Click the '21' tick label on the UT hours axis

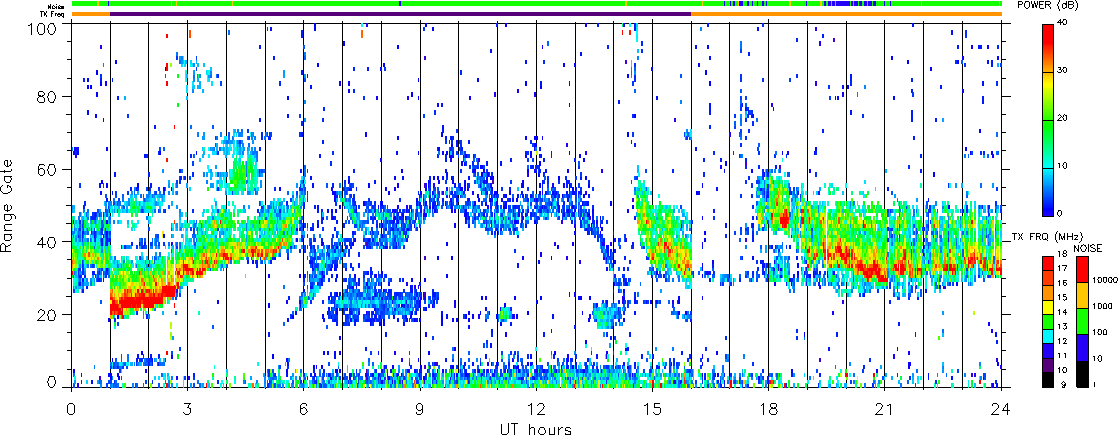[885, 409]
